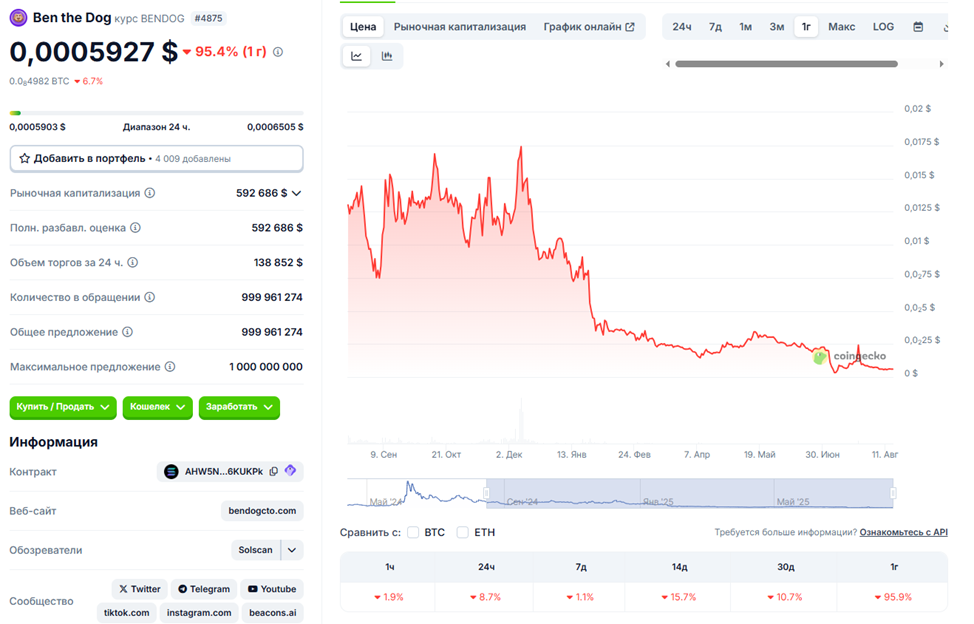Click info icon next to Максимальное предложение
Viewport: 974px width, 624px height.
(x=170, y=367)
